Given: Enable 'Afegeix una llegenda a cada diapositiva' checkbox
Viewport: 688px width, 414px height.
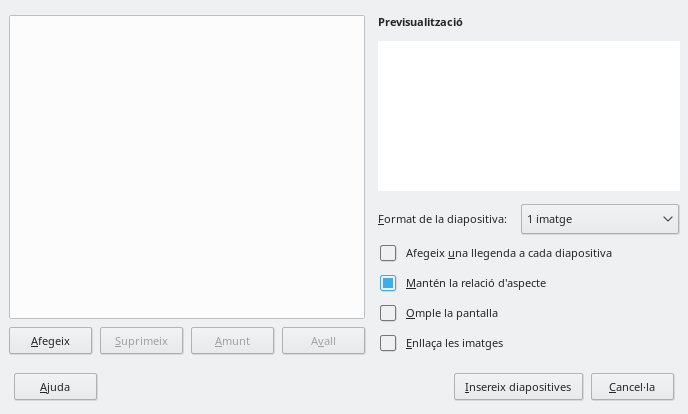Looking at the screenshot, I should (x=388, y=253).
